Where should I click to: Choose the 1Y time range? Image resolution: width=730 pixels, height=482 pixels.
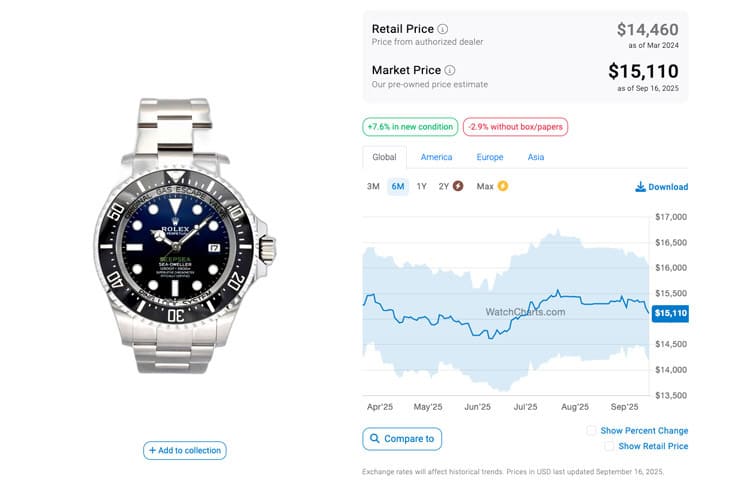coord(421,186)
